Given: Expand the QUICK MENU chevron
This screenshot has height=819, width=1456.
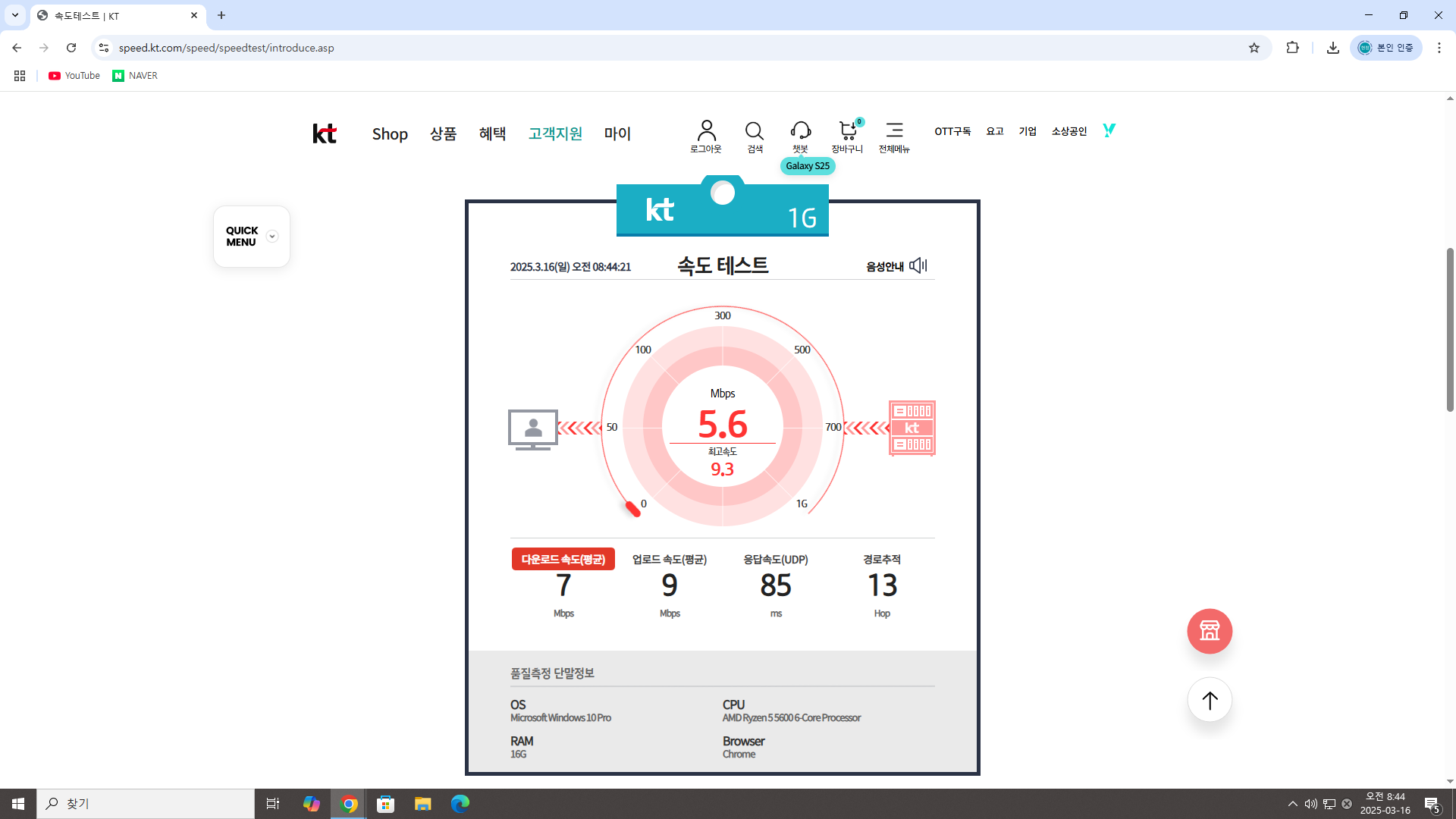Looking at the screenshot, I should (x=272, y=237).
